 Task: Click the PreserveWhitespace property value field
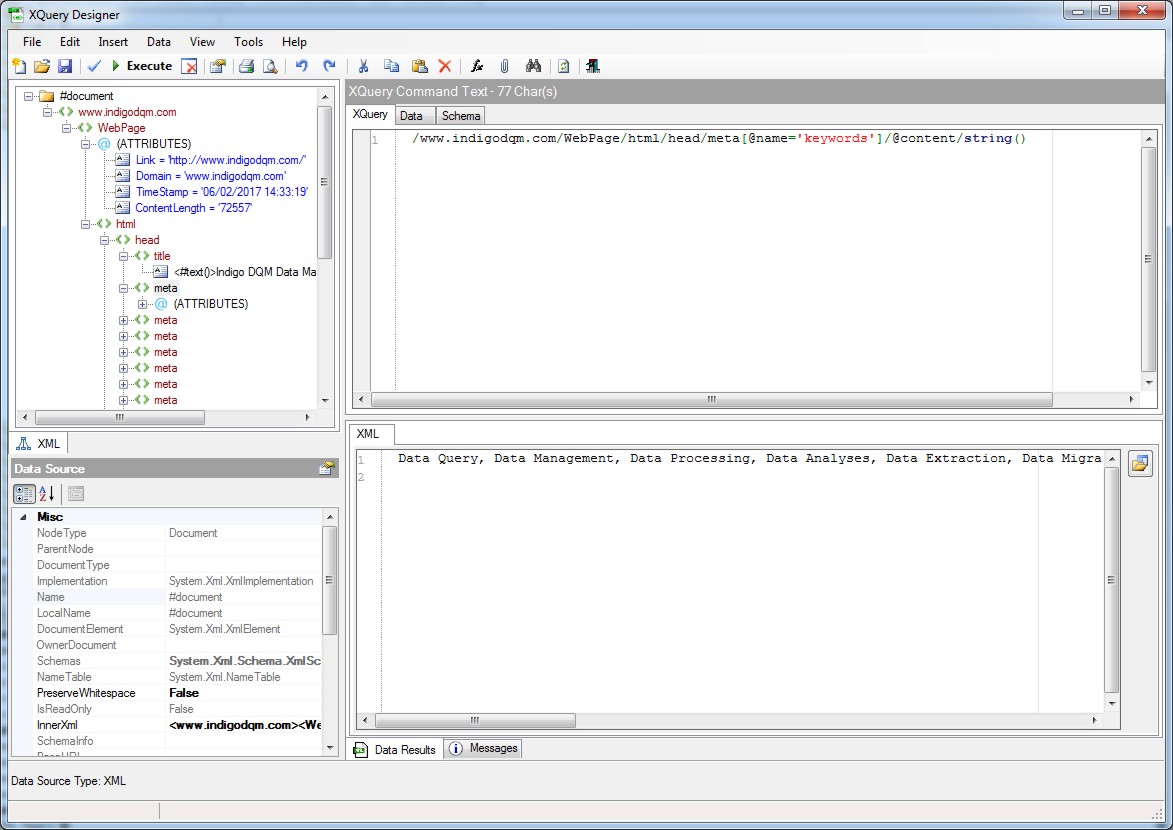click(x=244, y=693)
